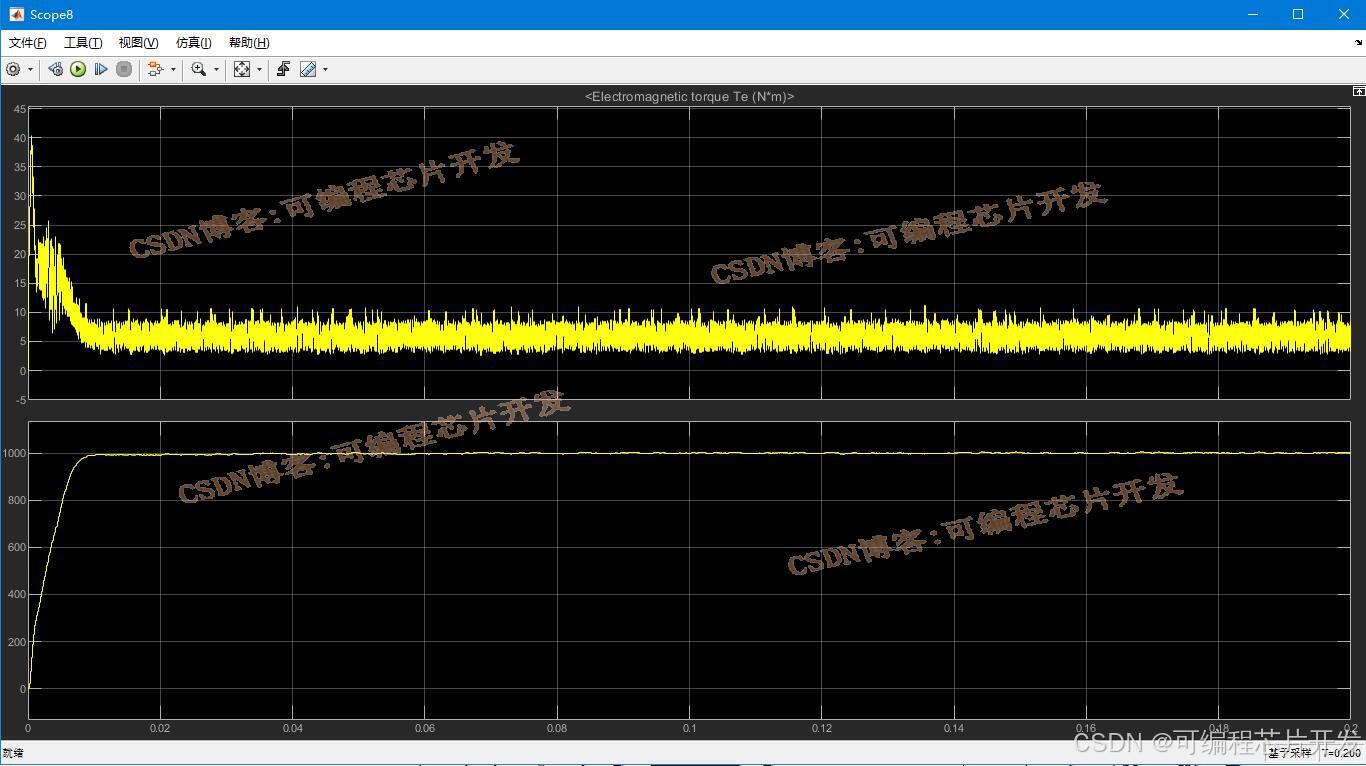1366x766 pixels.
Task: Click the maximize axes icon above the plot
Action: pyautogui.click(x=1359, y=91)
